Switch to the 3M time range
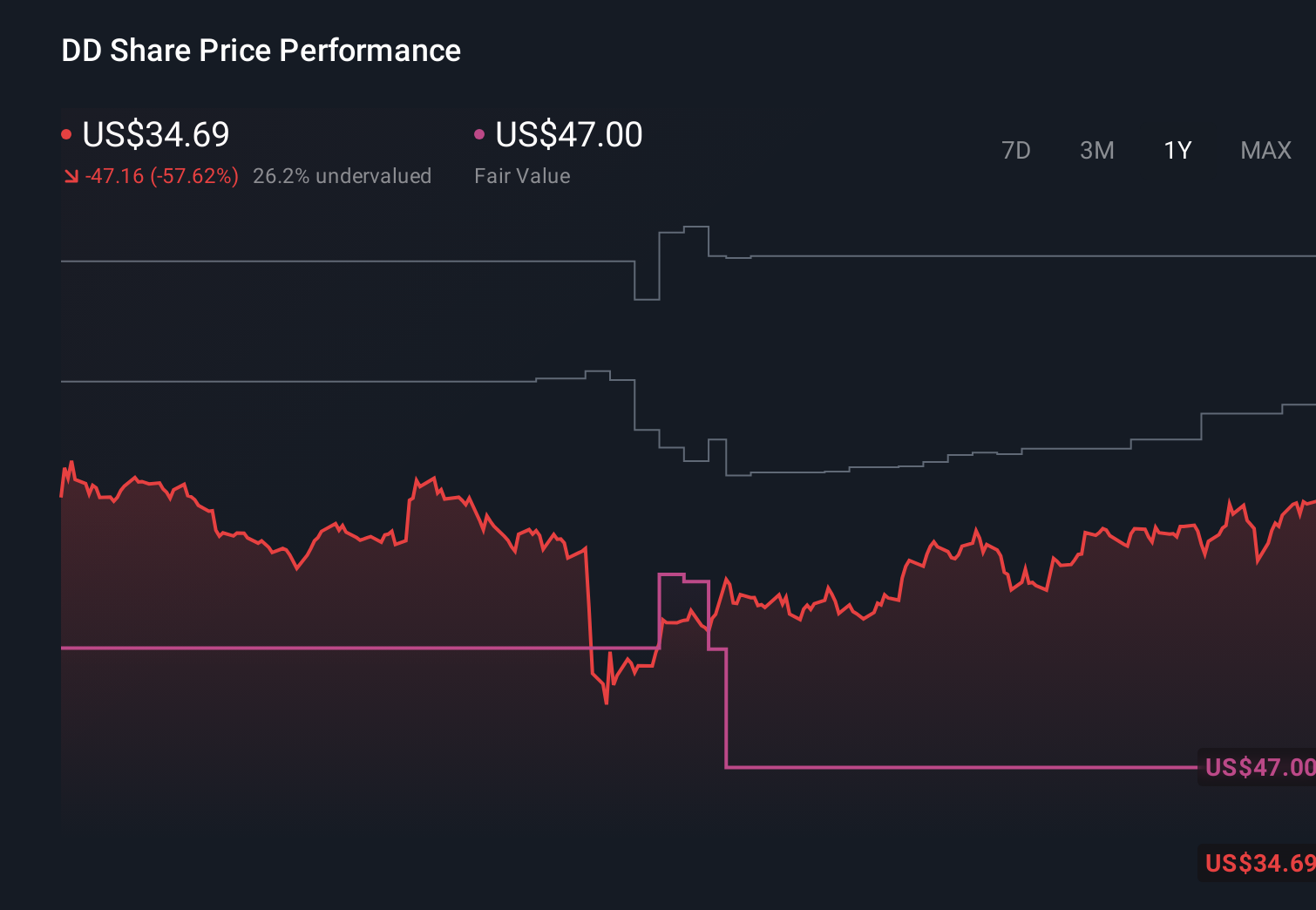 (1096, 150)
